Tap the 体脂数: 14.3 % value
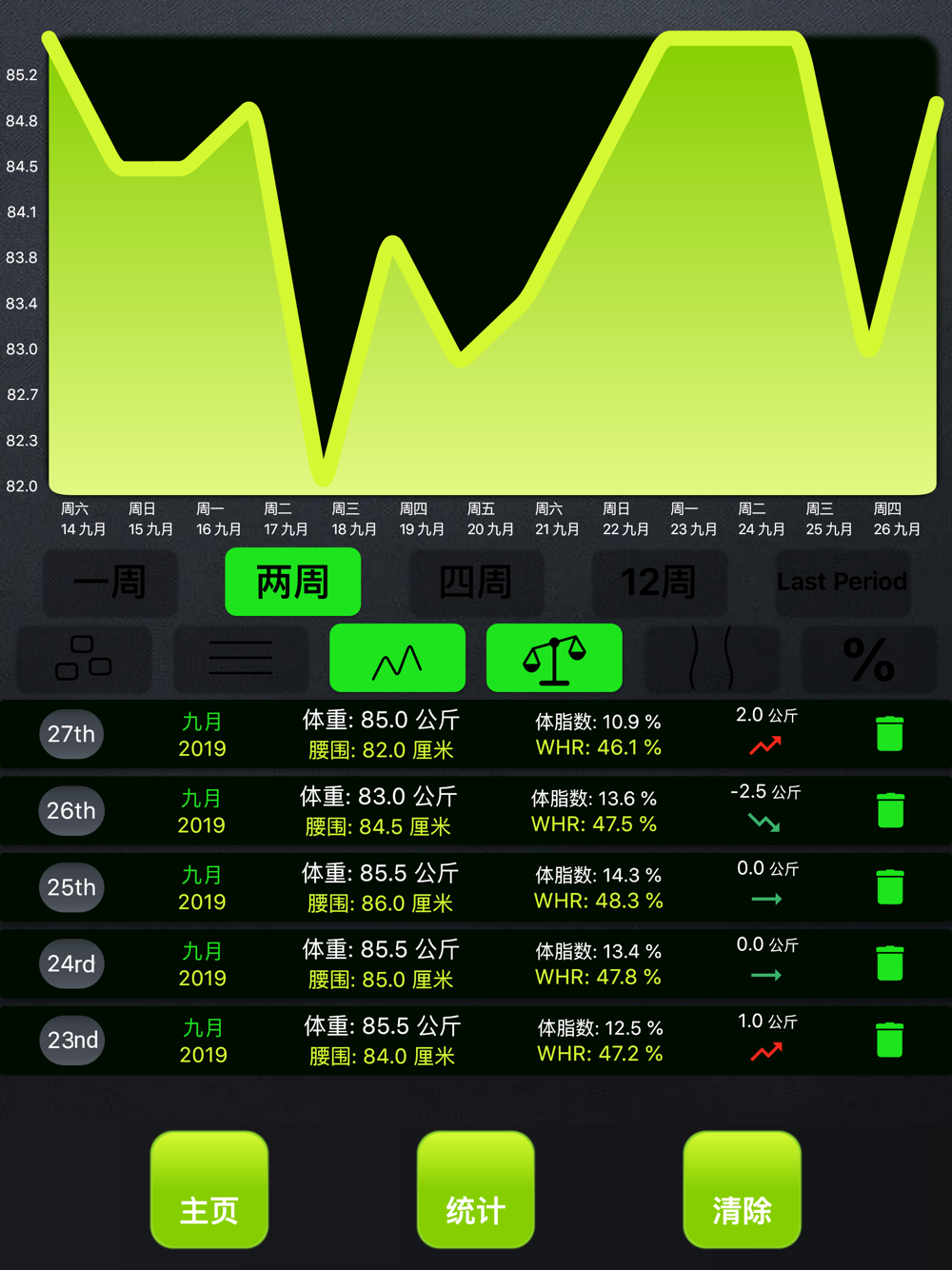Viewport: 952px width, 1270px height. point(599,875)
